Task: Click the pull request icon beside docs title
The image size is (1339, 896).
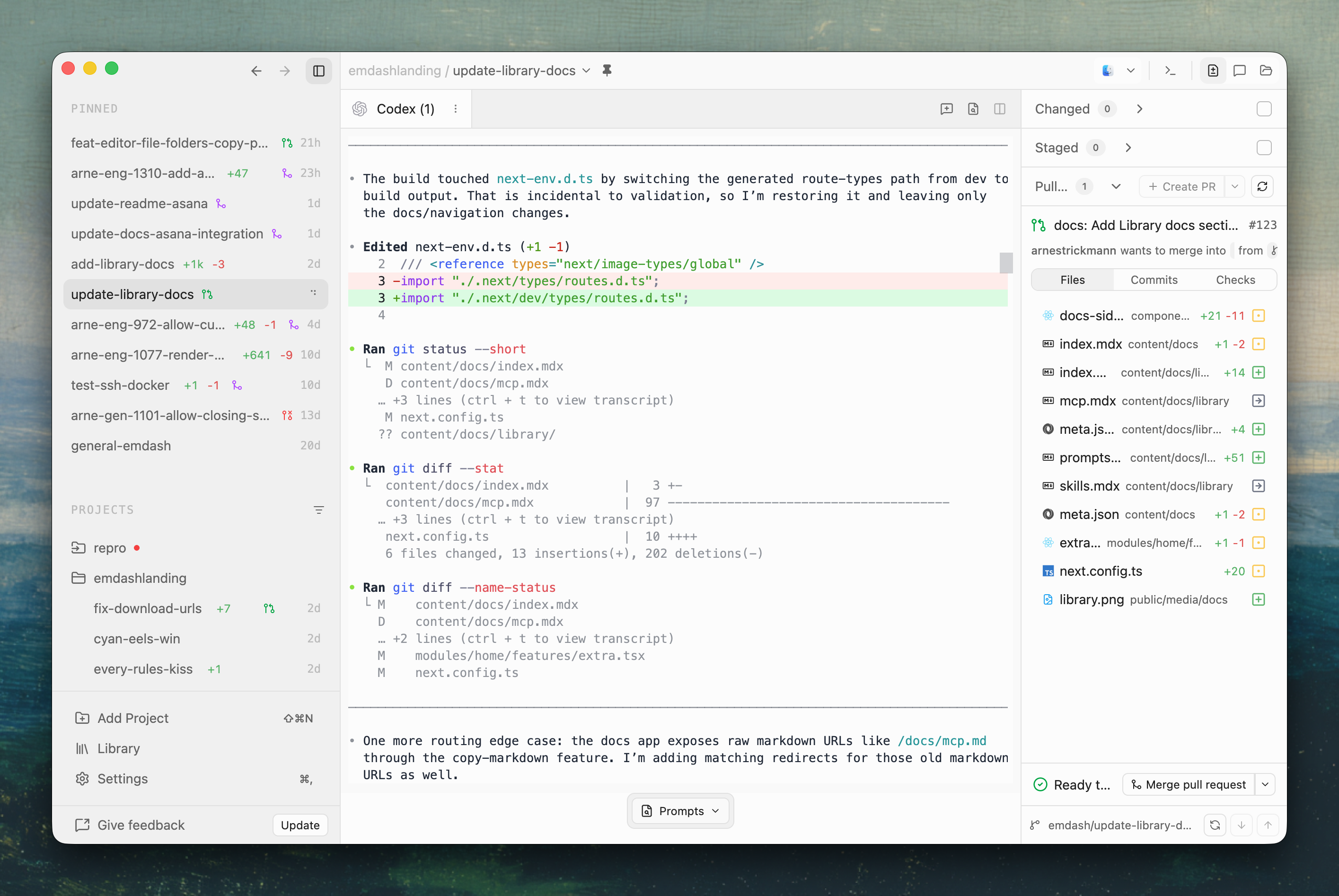Action: (x=1039, y=225)
